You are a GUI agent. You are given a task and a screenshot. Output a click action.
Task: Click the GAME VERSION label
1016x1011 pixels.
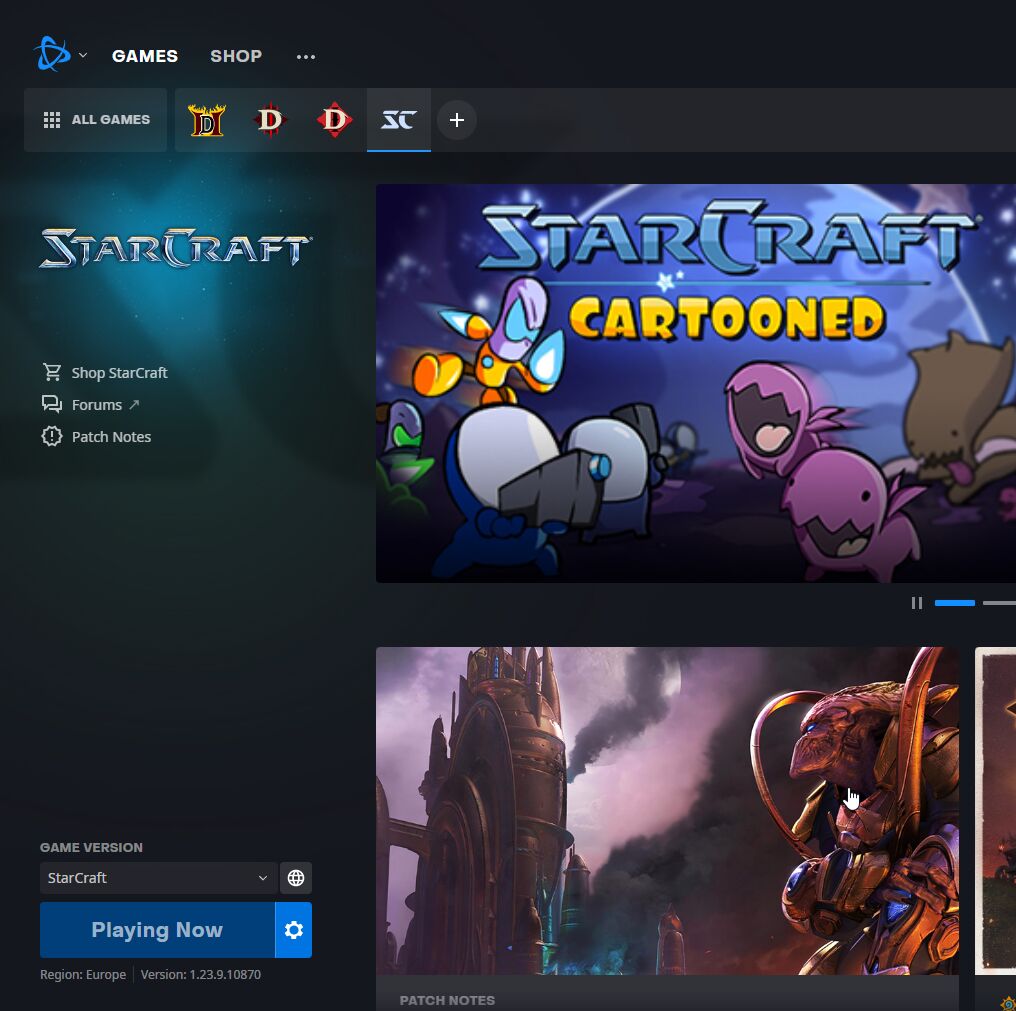(x=91, y=848)
